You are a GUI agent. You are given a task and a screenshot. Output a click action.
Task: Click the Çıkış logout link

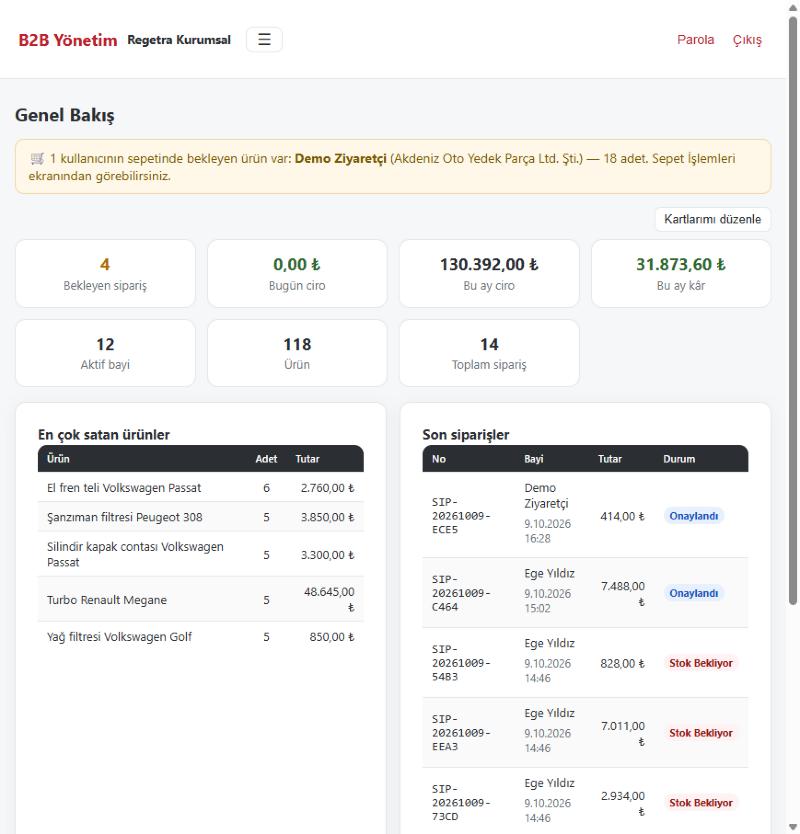[x=747, y=40]
